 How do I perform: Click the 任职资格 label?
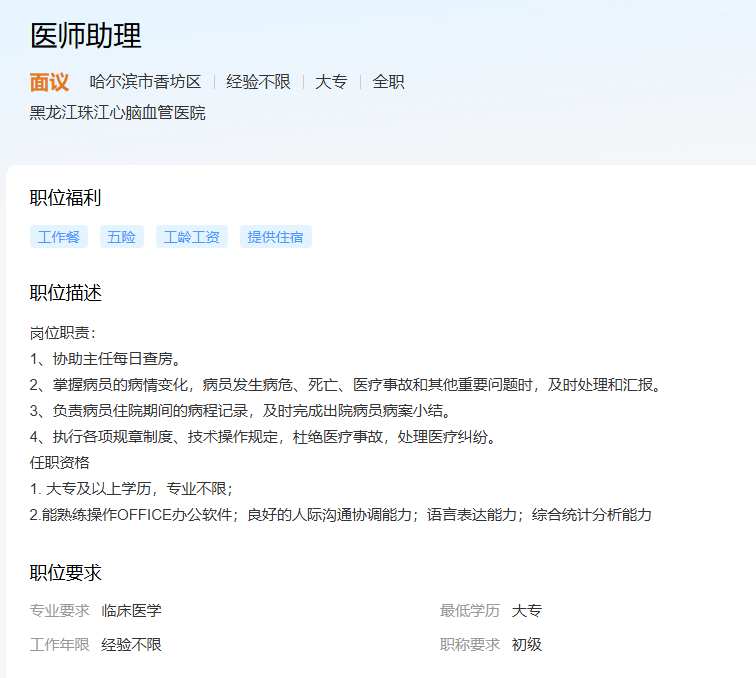(x=60, y=462)
